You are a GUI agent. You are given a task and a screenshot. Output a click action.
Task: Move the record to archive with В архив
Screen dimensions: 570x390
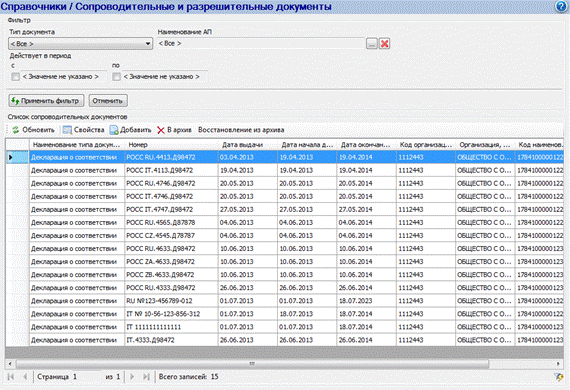coord(174,130)
